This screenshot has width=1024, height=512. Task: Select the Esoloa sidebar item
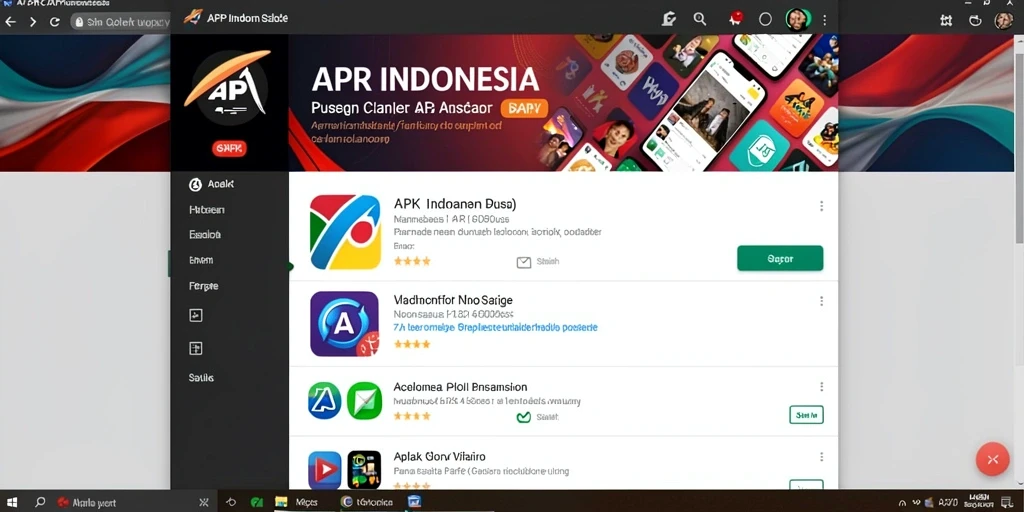coord(204,234)
